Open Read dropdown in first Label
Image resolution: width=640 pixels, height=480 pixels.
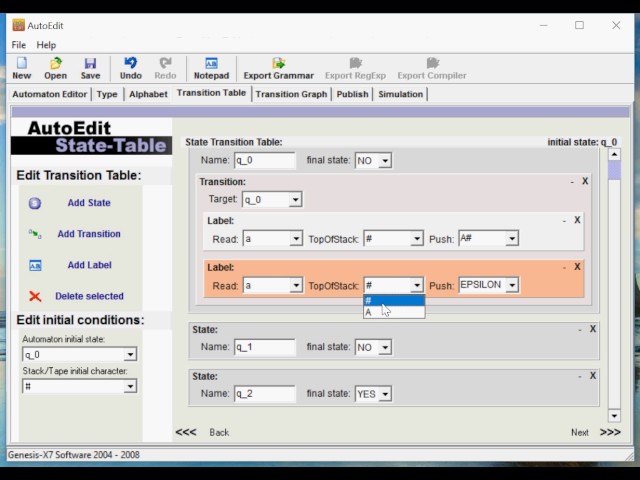click(296, 239)
